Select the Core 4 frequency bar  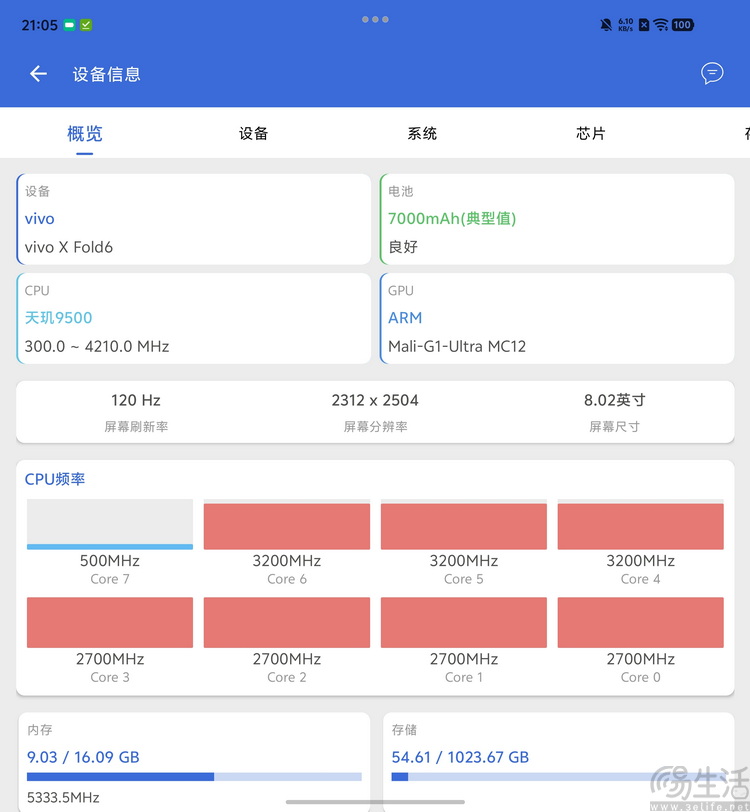[x=641, y=524]
